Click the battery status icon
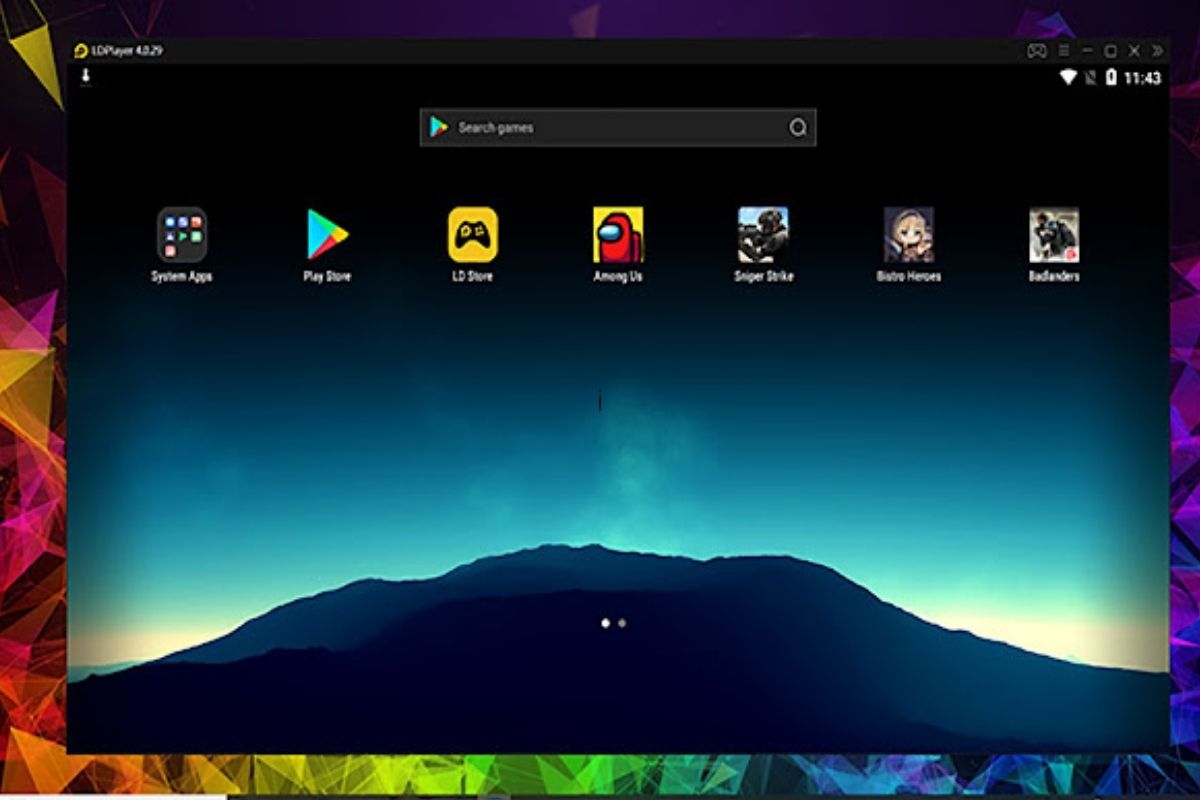The width and height of the screenshot is (1200, 800). [1111, 78]
